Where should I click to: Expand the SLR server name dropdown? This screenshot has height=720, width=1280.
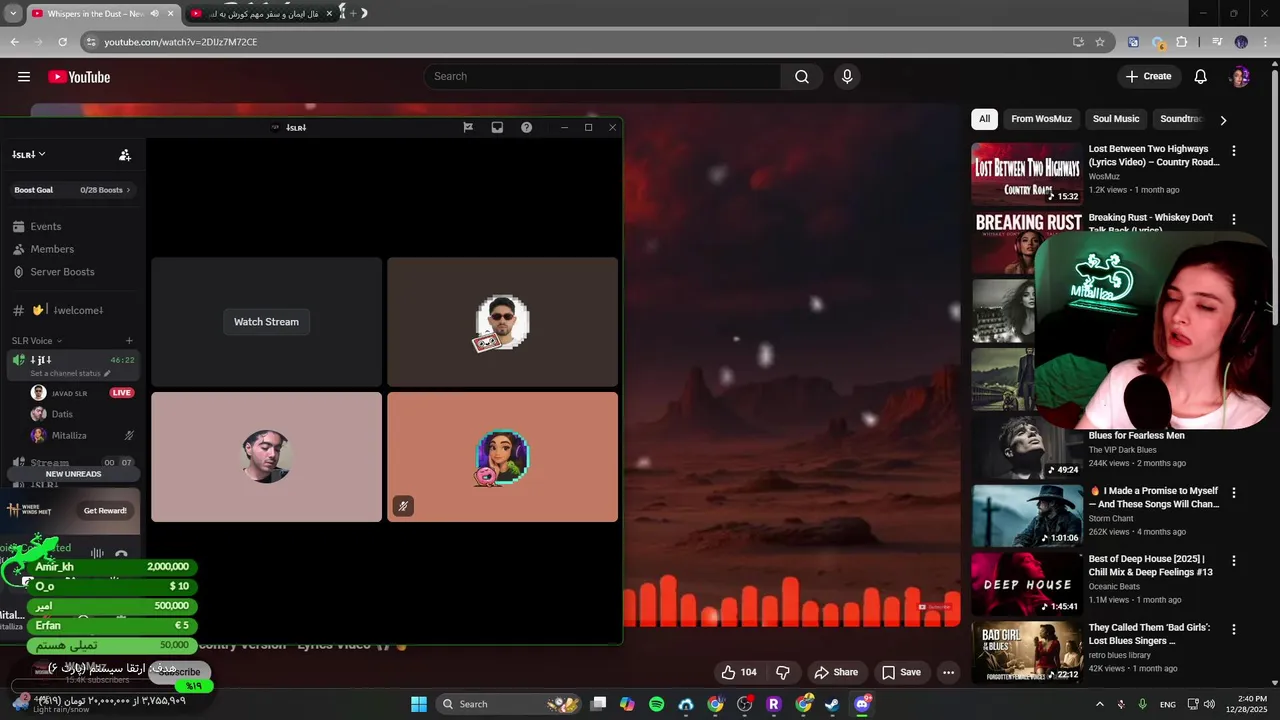29,155
